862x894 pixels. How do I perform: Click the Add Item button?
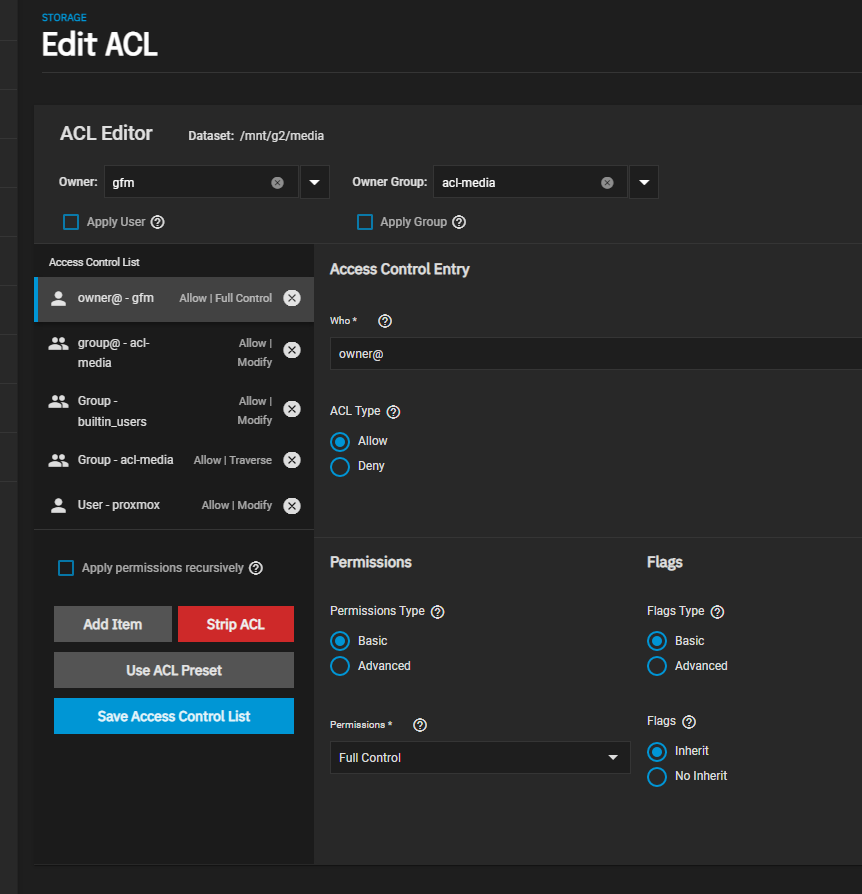point(113,624)
